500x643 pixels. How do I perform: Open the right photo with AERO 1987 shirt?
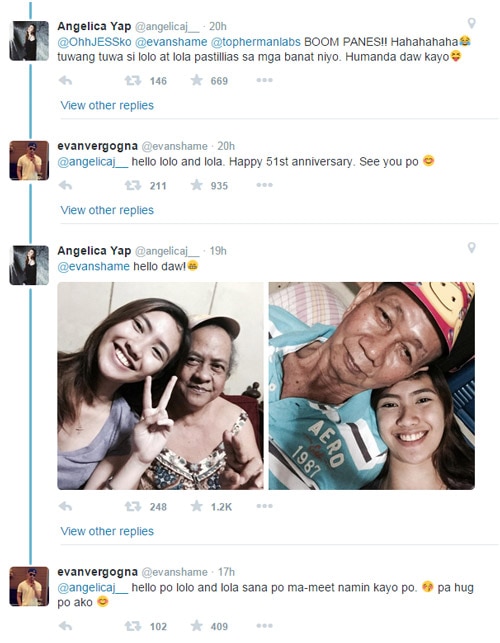[x=372, y=386]
